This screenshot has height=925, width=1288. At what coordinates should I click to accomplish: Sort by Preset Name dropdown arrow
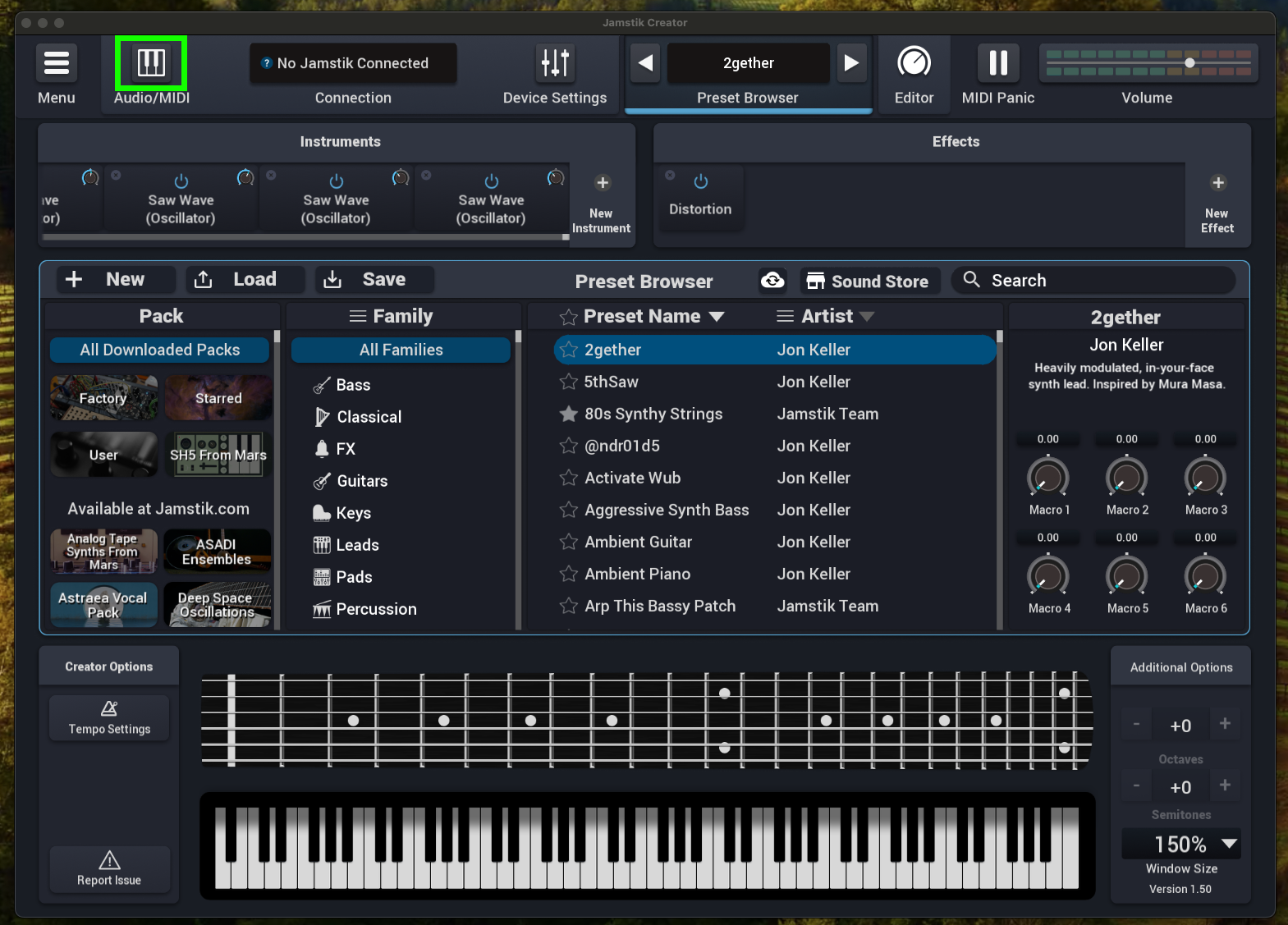pos(717,317)
